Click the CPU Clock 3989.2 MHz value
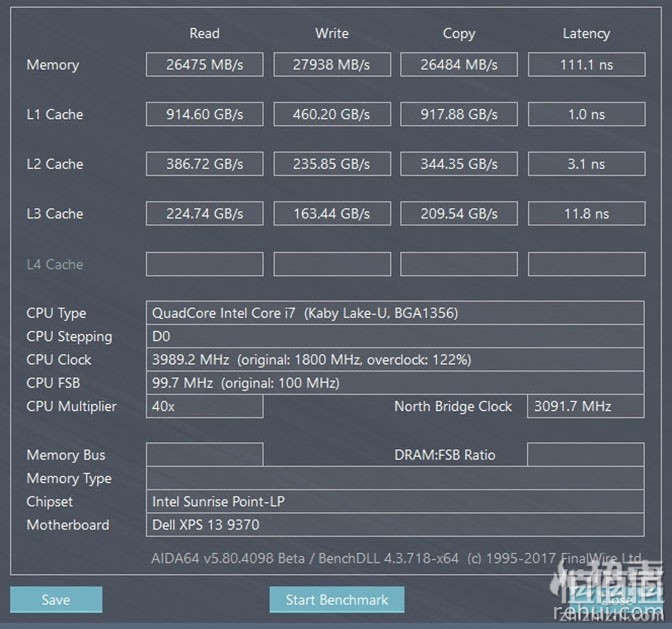The height and width of the screenshot is (629, 672). click(395, 359)
